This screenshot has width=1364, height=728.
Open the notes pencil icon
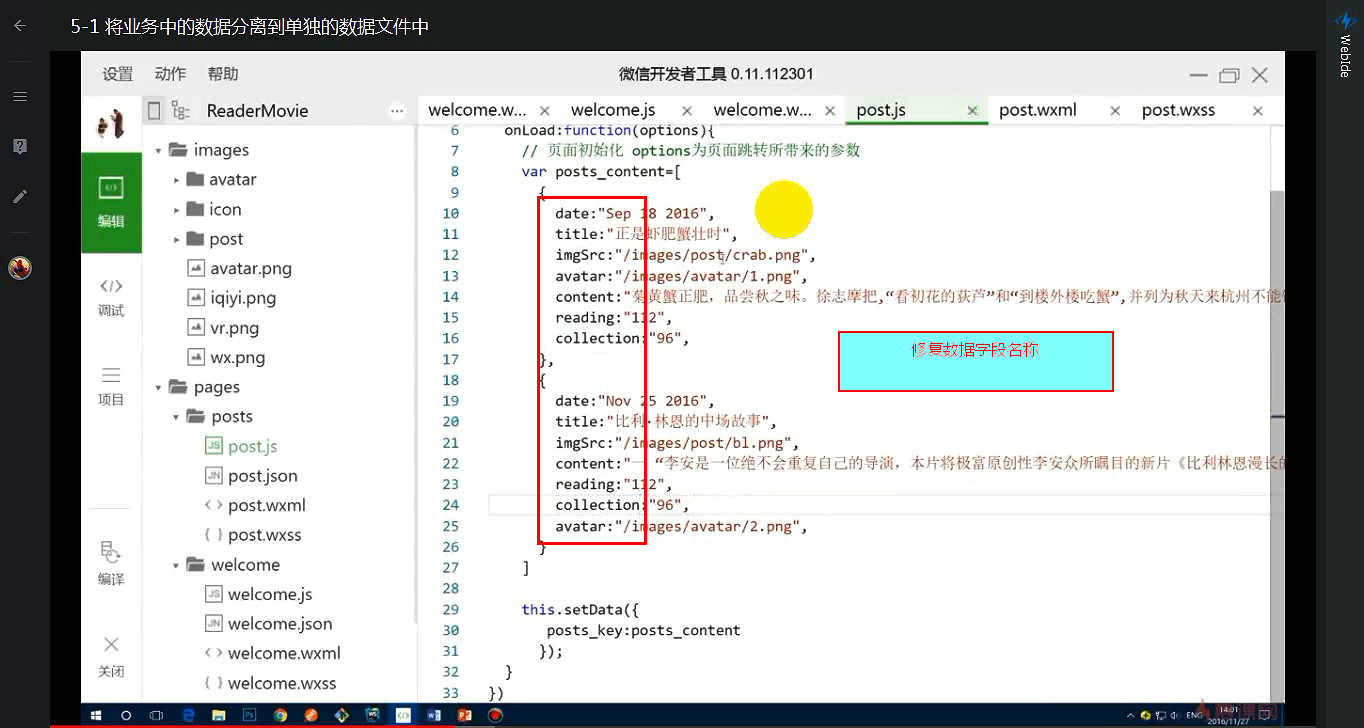19,197
